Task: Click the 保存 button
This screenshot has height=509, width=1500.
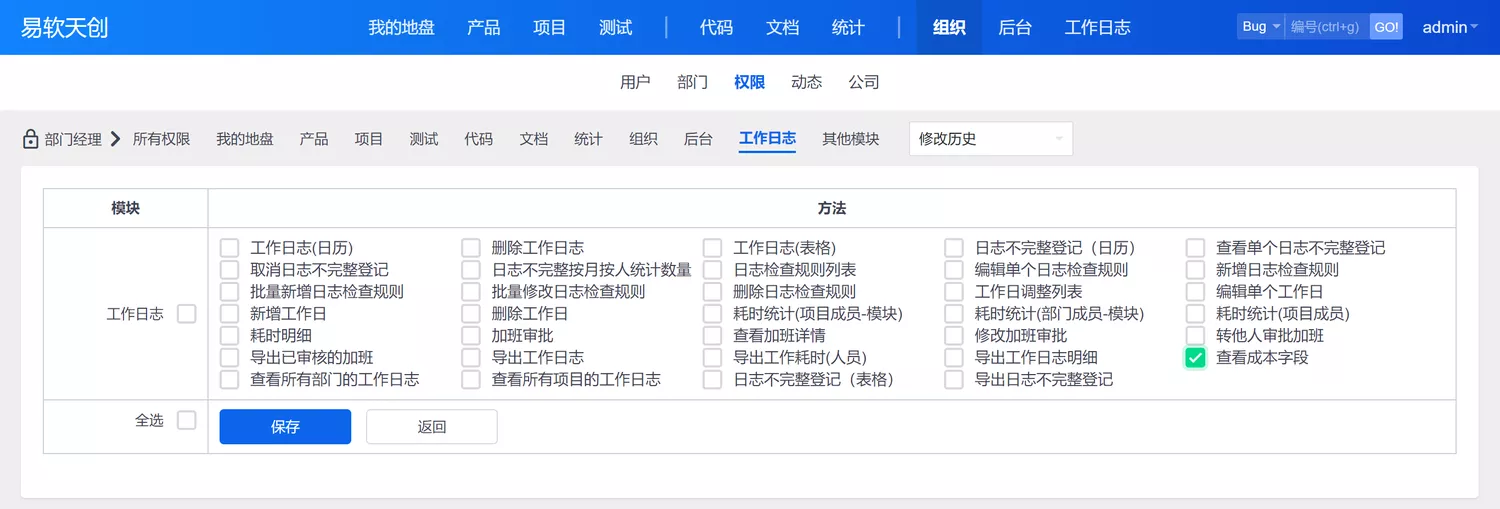Action: (x=285, y=427)
